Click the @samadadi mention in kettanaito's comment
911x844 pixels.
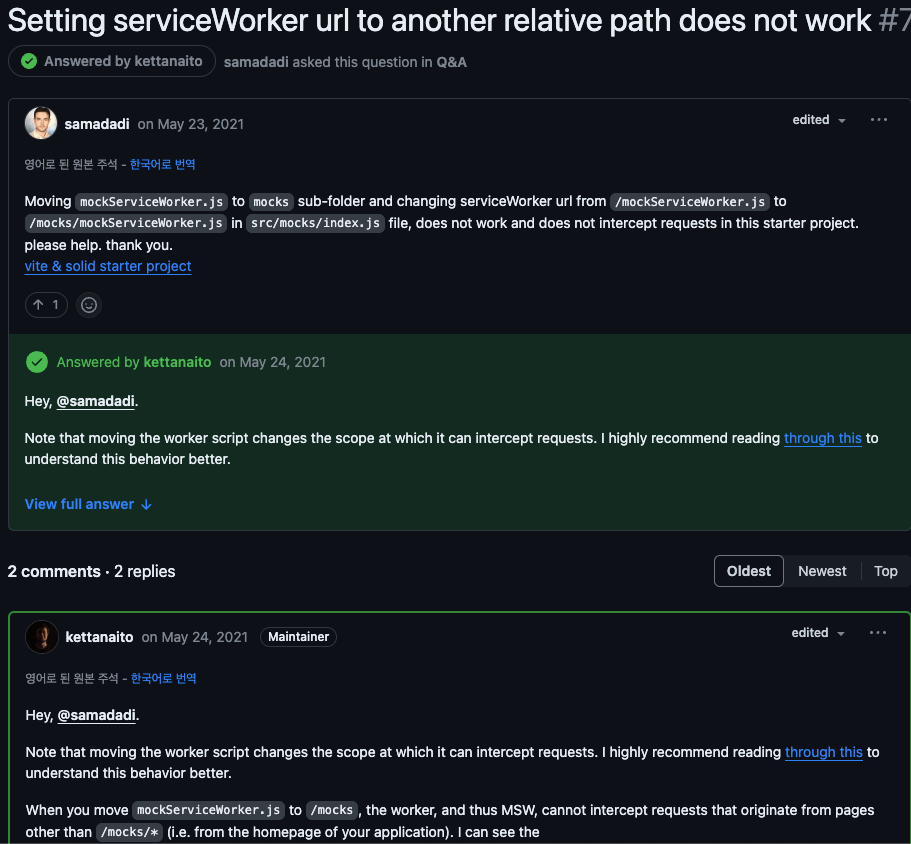[97, 715]
